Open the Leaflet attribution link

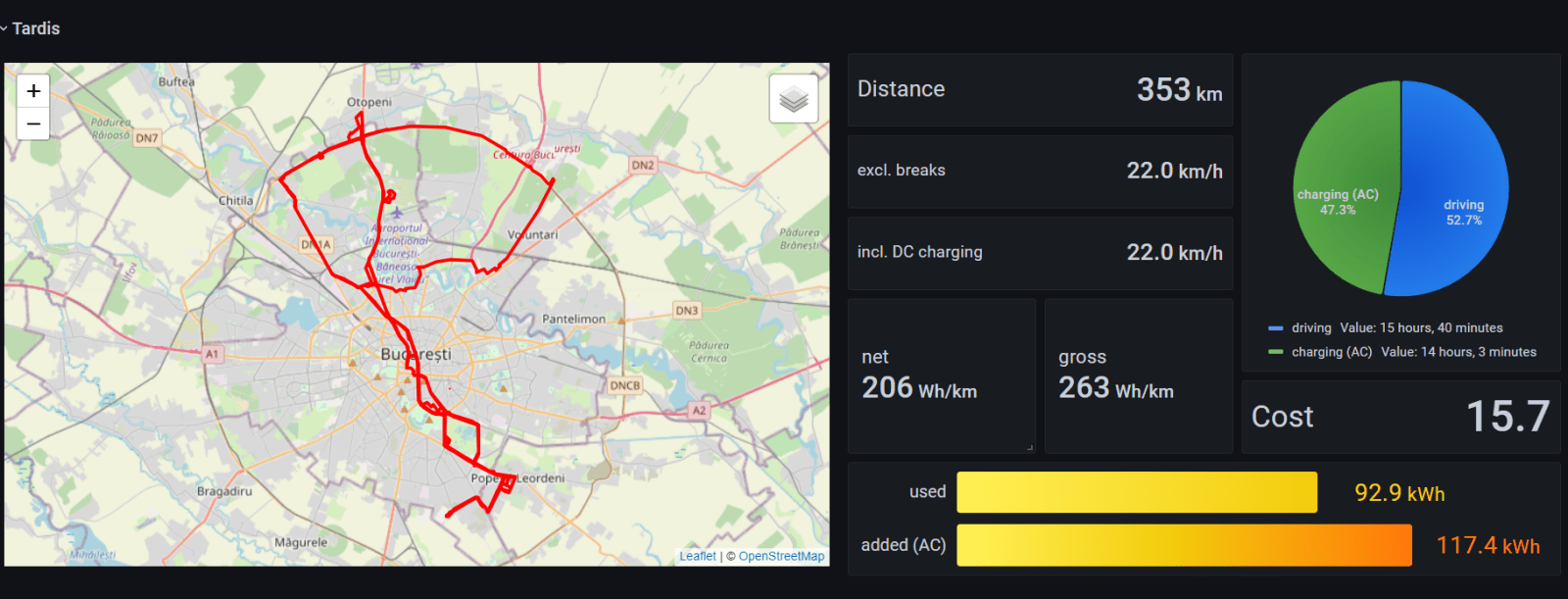698,556
